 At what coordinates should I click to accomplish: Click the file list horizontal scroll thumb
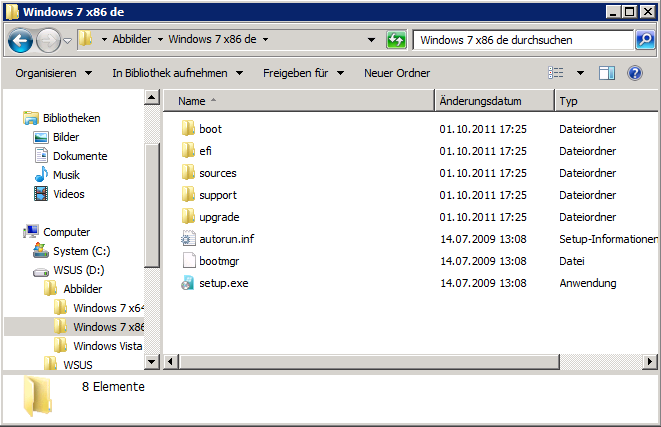(x=369, y=362)
